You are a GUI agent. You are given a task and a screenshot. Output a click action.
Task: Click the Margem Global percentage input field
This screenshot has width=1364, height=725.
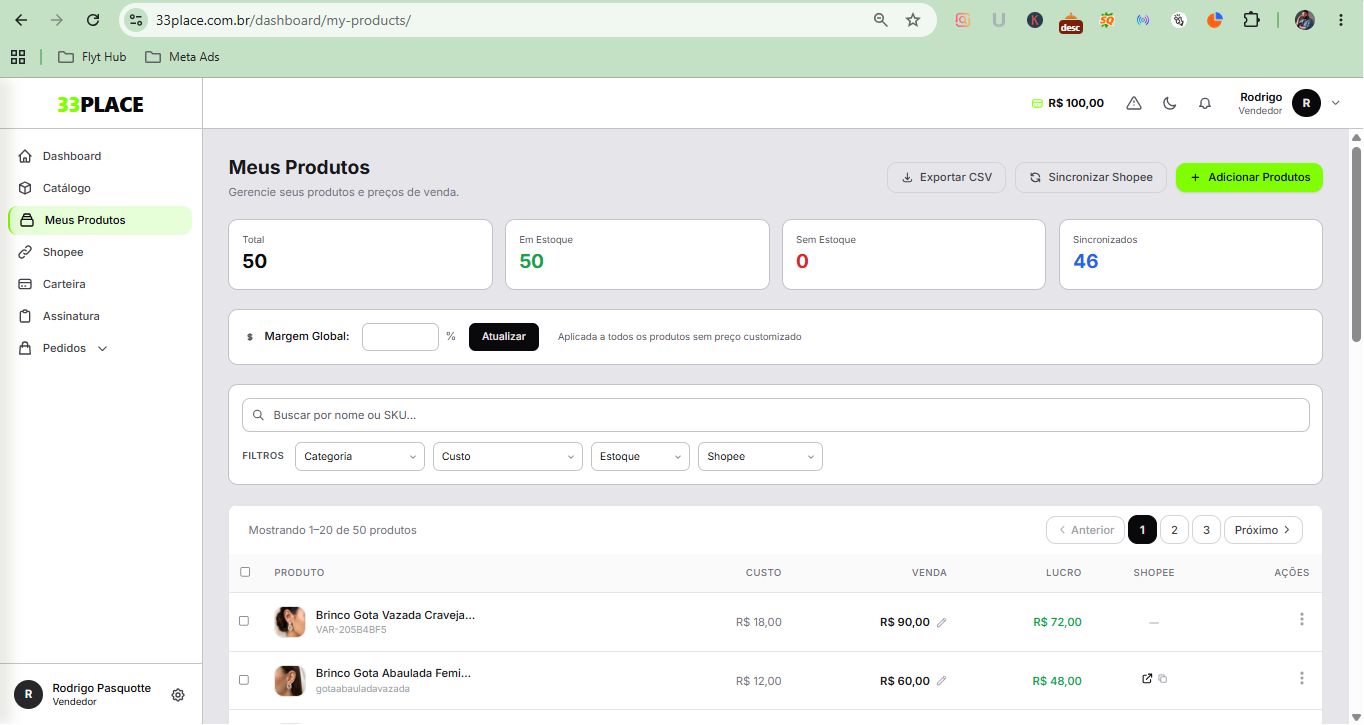(x=400, y=337)
